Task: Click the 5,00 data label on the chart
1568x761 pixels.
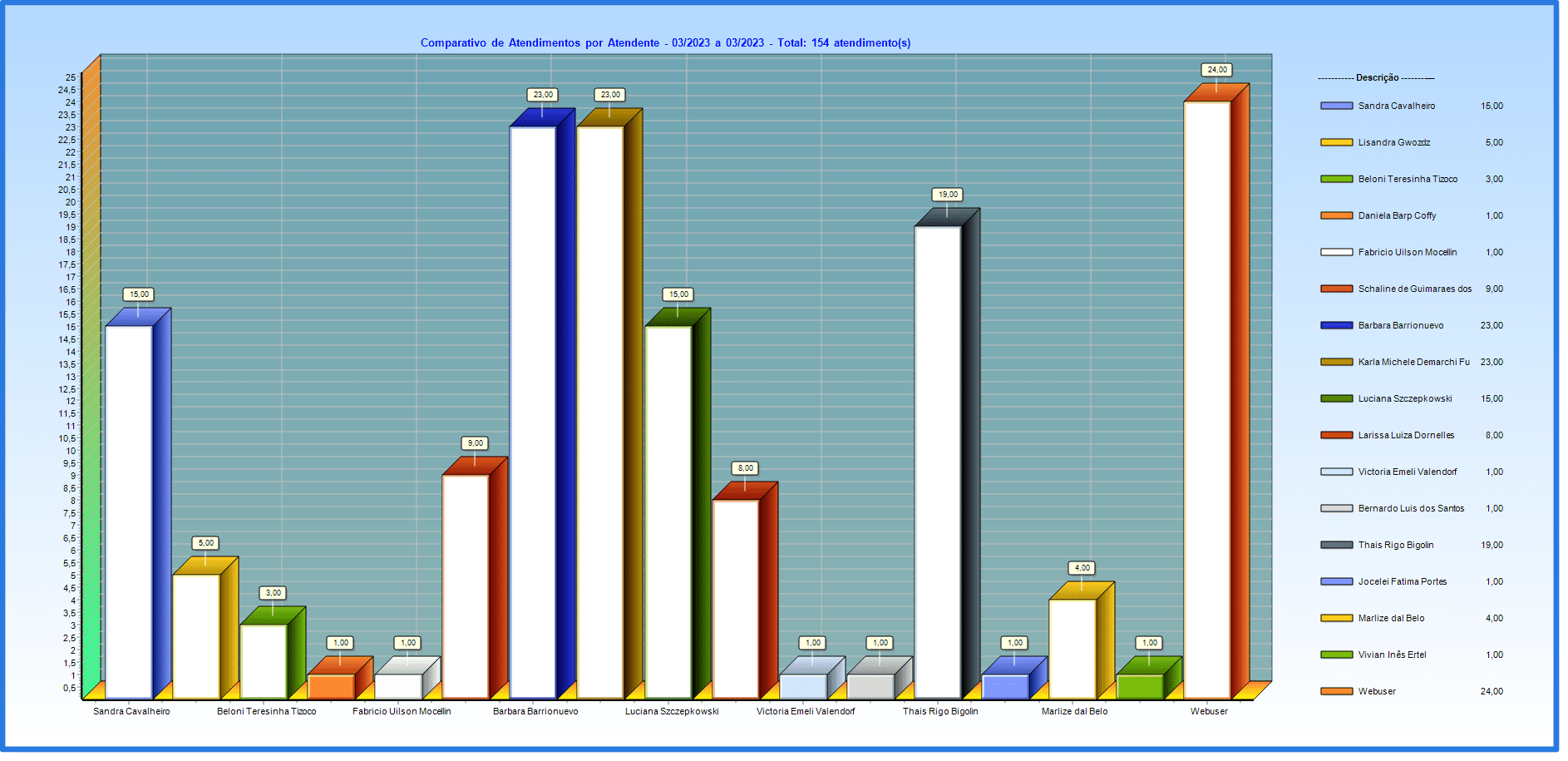Action: pyautogui.click(x=205, y=544)
